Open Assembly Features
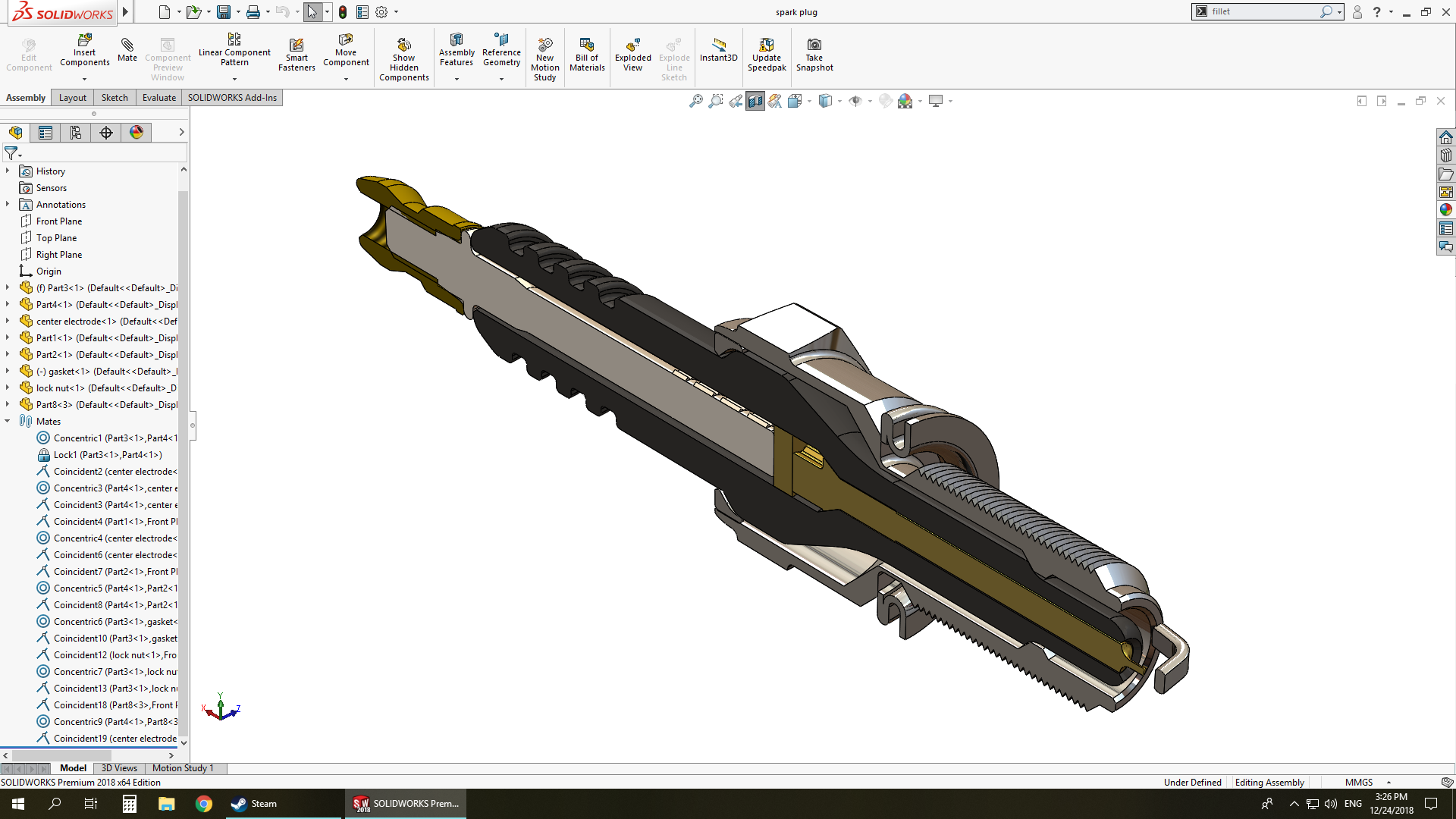Viewport: 1456px width, 819px height. (x=457, y=50)
